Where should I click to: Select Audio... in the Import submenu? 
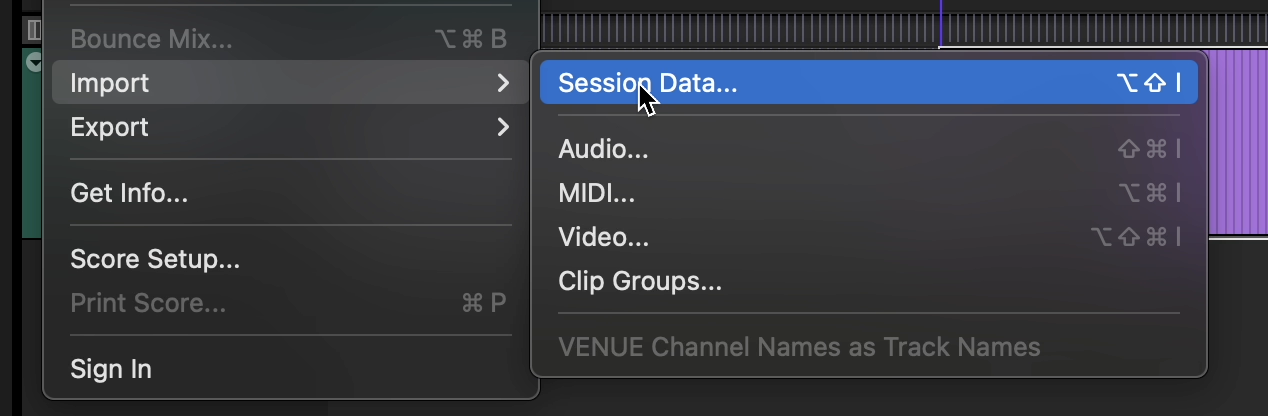604,150
